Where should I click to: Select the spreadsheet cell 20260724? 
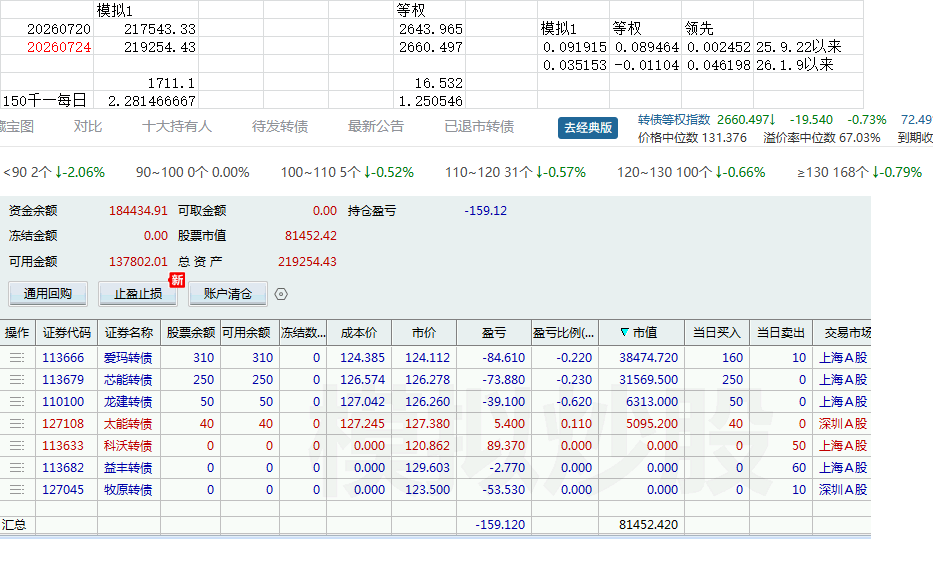(47, 47)
